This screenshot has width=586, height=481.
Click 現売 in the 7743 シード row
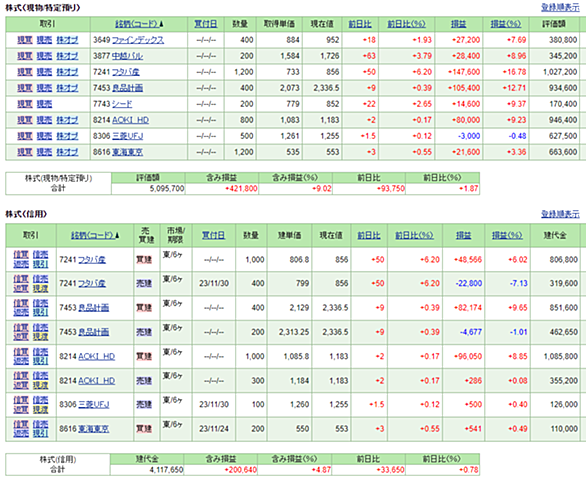[x=44, y=104]
